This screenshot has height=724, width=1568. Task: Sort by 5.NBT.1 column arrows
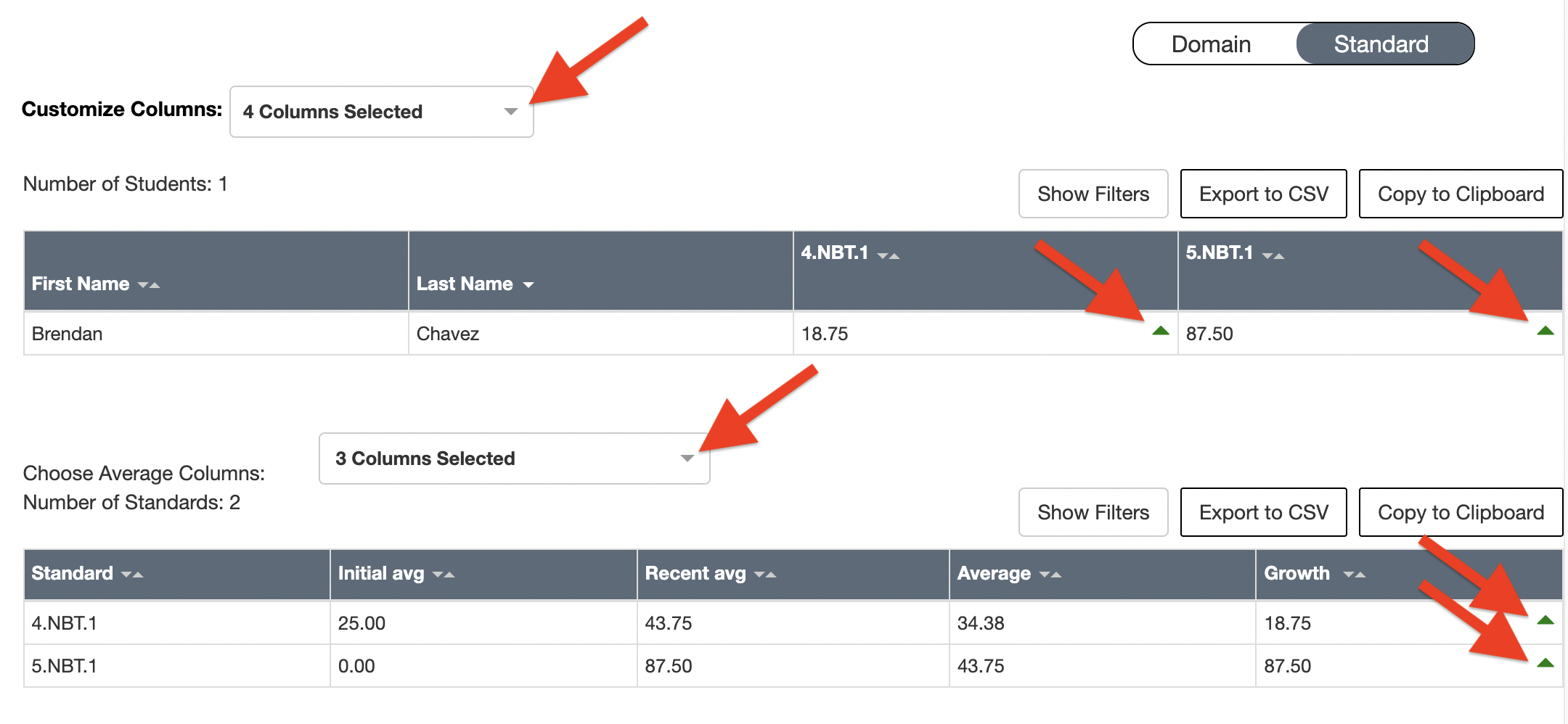pyautogui.click(x=1273, y=255)
